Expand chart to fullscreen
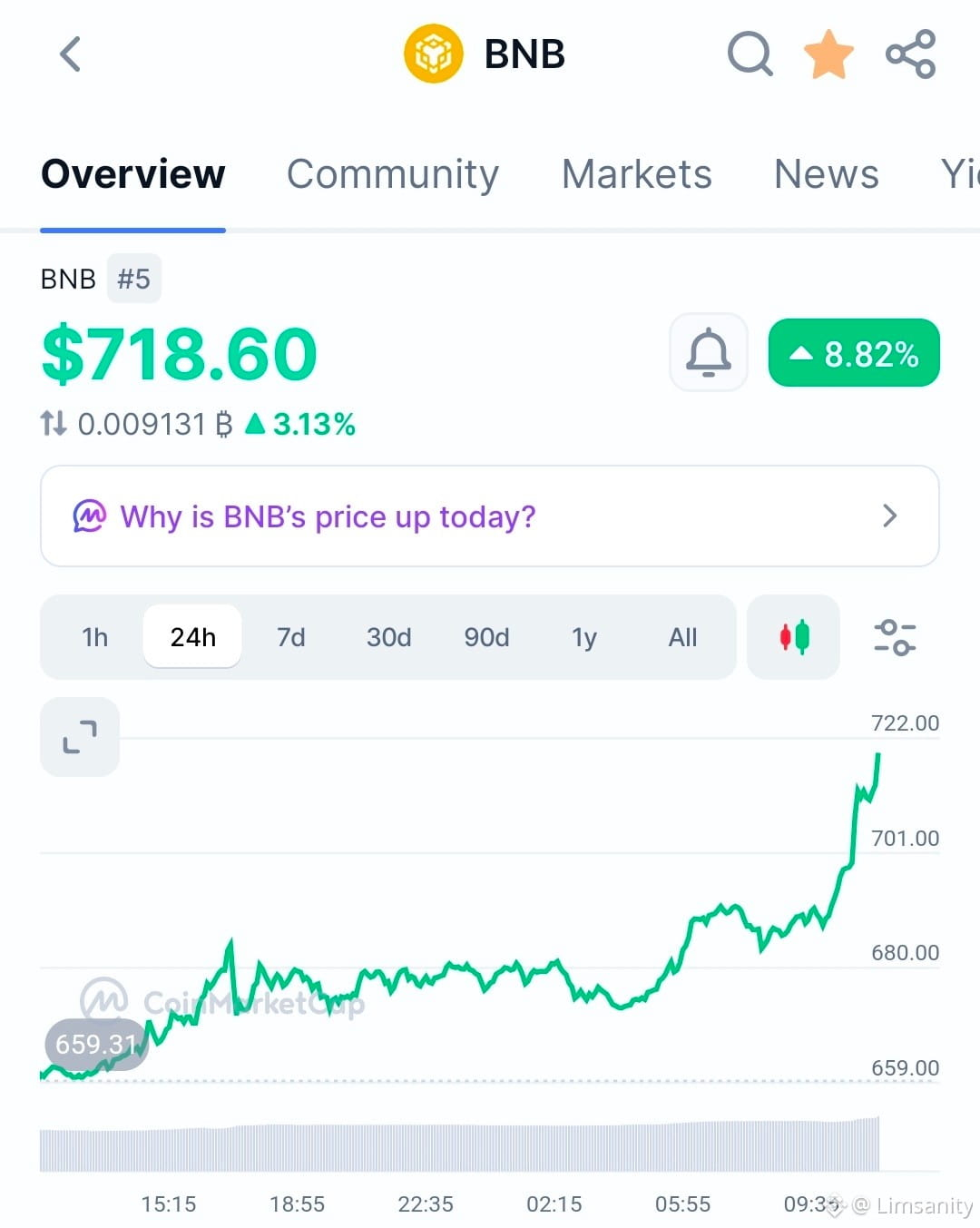The width and height of the screenshot is (980, 1228). [x=80, y=737]
